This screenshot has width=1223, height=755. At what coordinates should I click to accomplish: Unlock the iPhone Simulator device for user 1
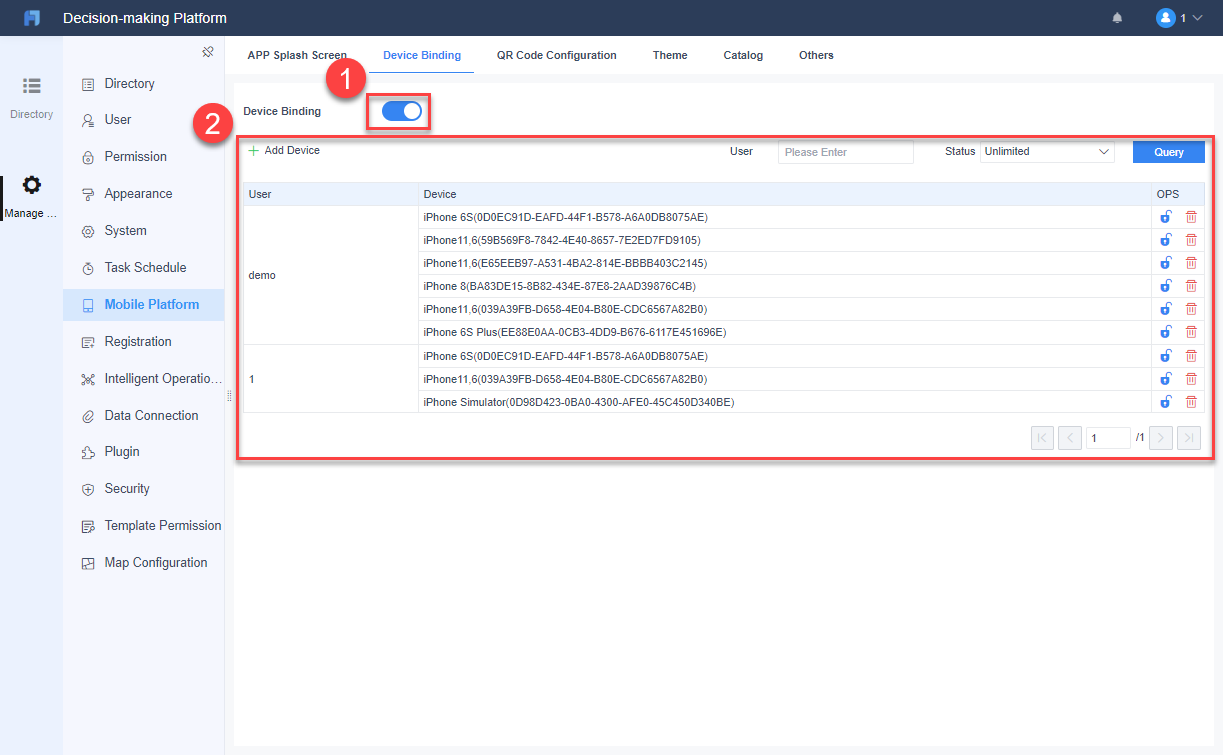(x=1165, y=401)
